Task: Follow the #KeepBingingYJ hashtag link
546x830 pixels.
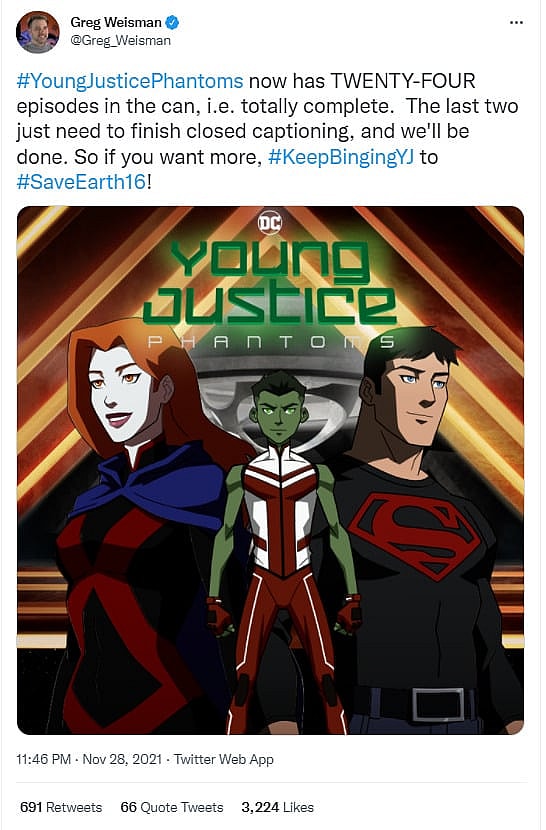Action: pos(341,157)
